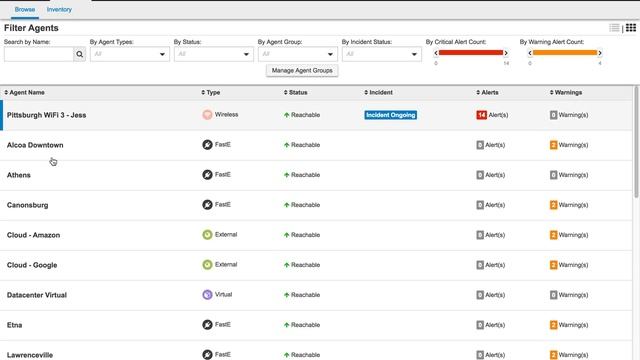640x360 pixels.
Task: Open Canonsburg agent
Action: click(27, 205)
